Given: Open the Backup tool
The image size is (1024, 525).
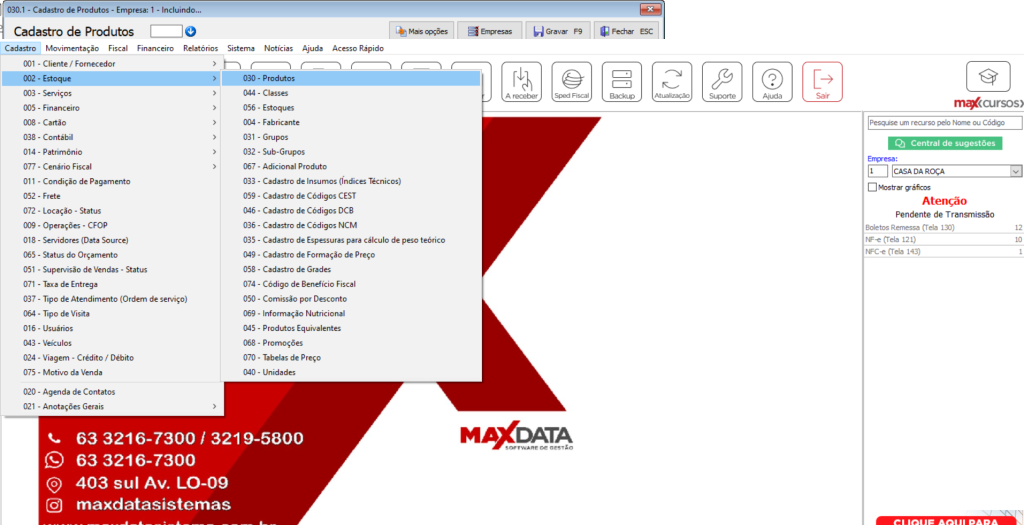Looking at the screenshot, I should [x=622, y=82].
